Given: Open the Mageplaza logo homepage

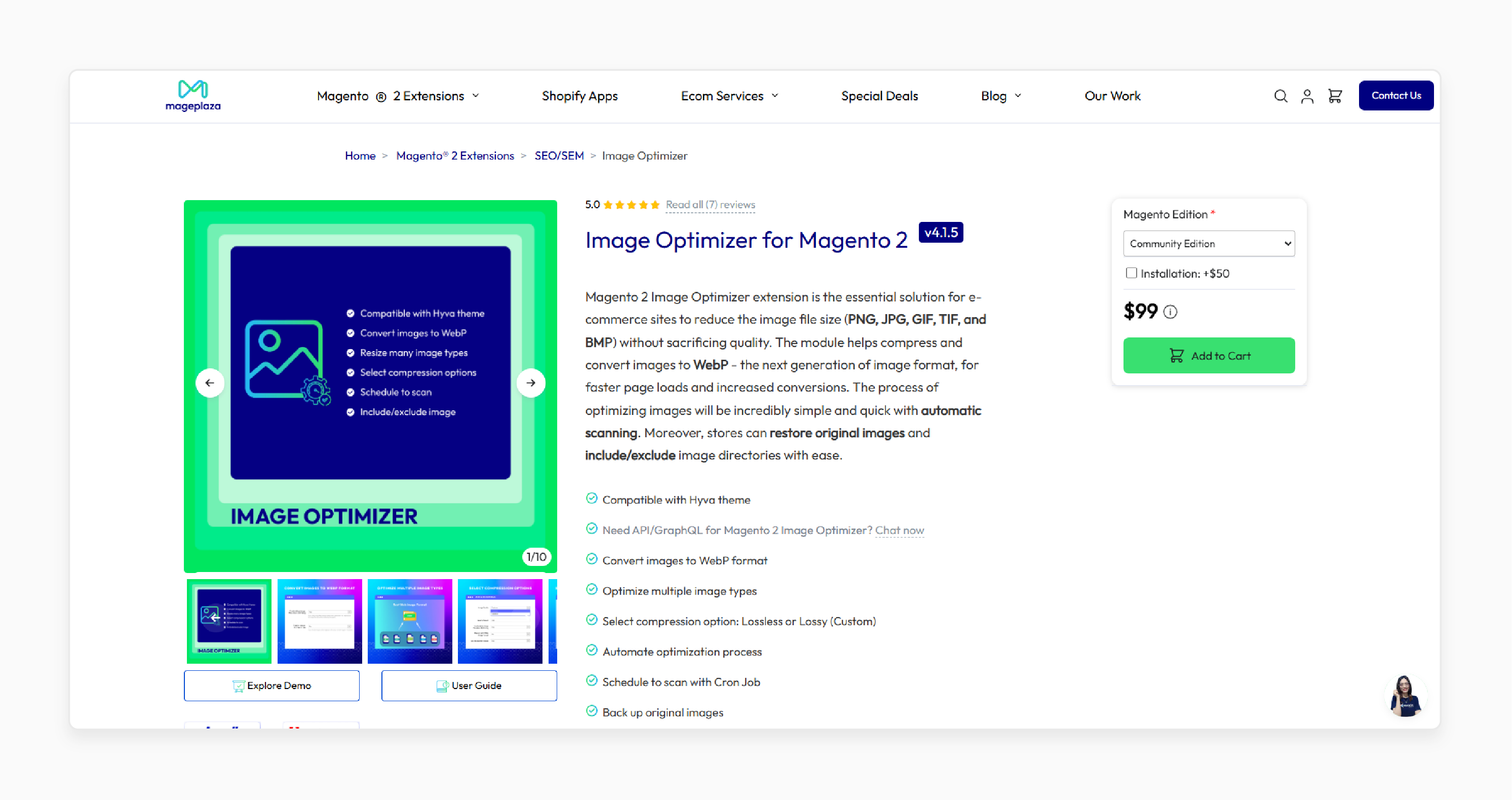Looking at the screenshot, I should click(193, 96).
